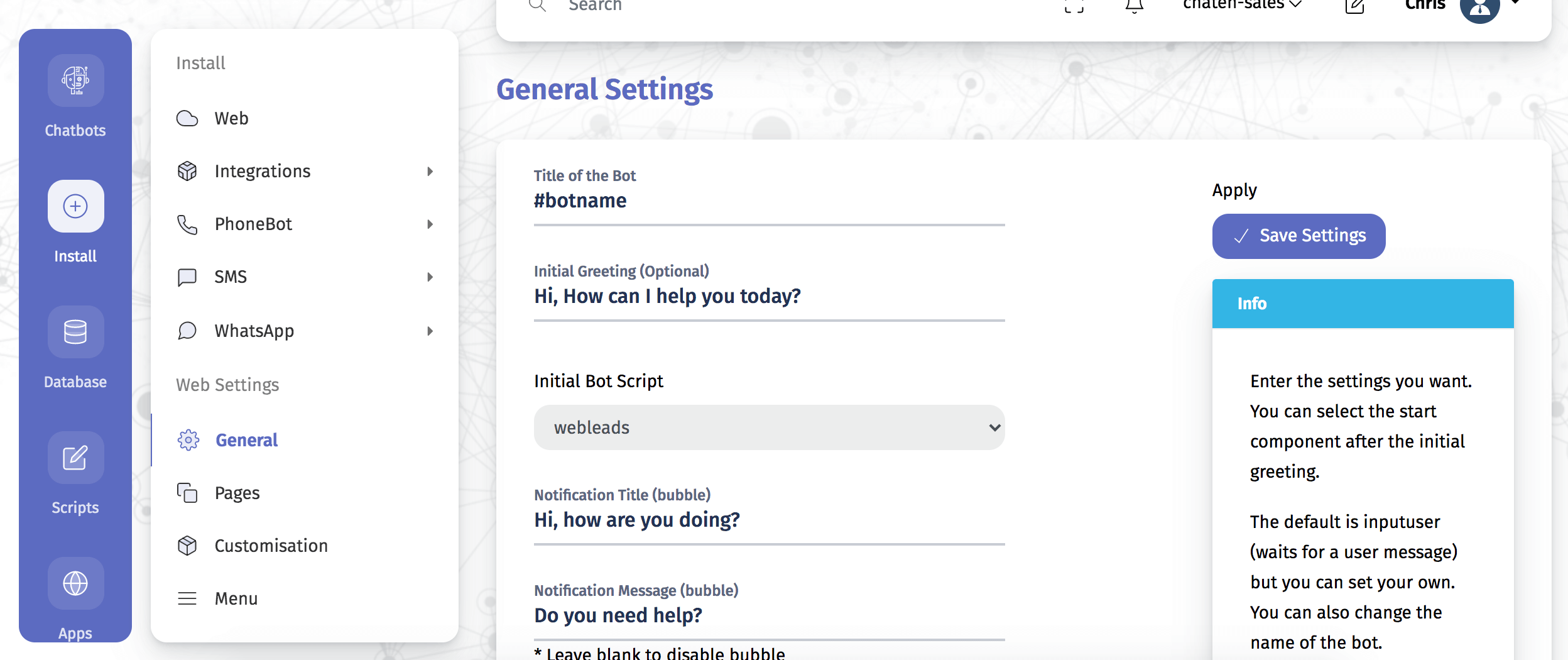Expand the Integrations submenu

(x=430, y=170)
